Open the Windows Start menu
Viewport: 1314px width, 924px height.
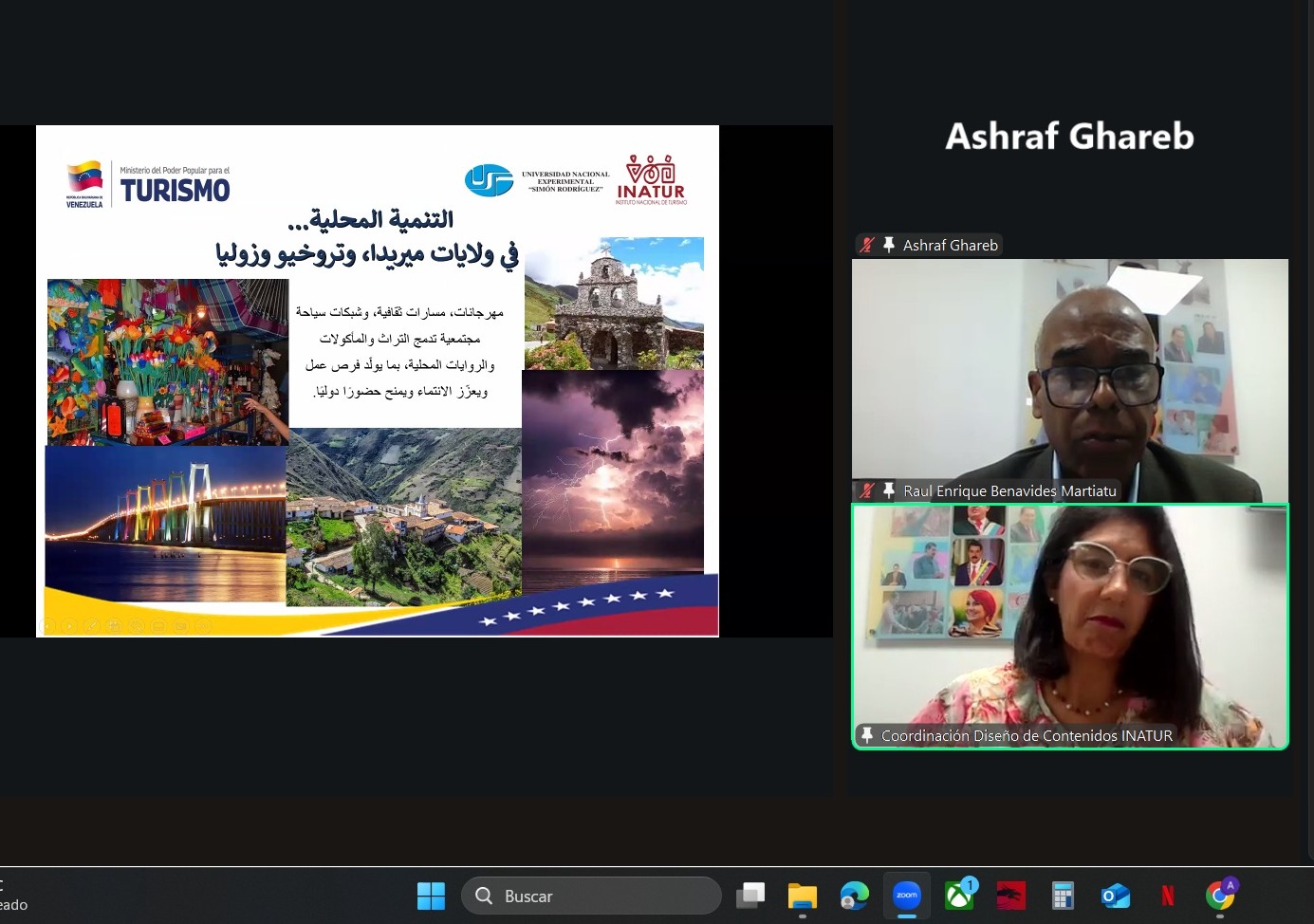pos(431,896)
